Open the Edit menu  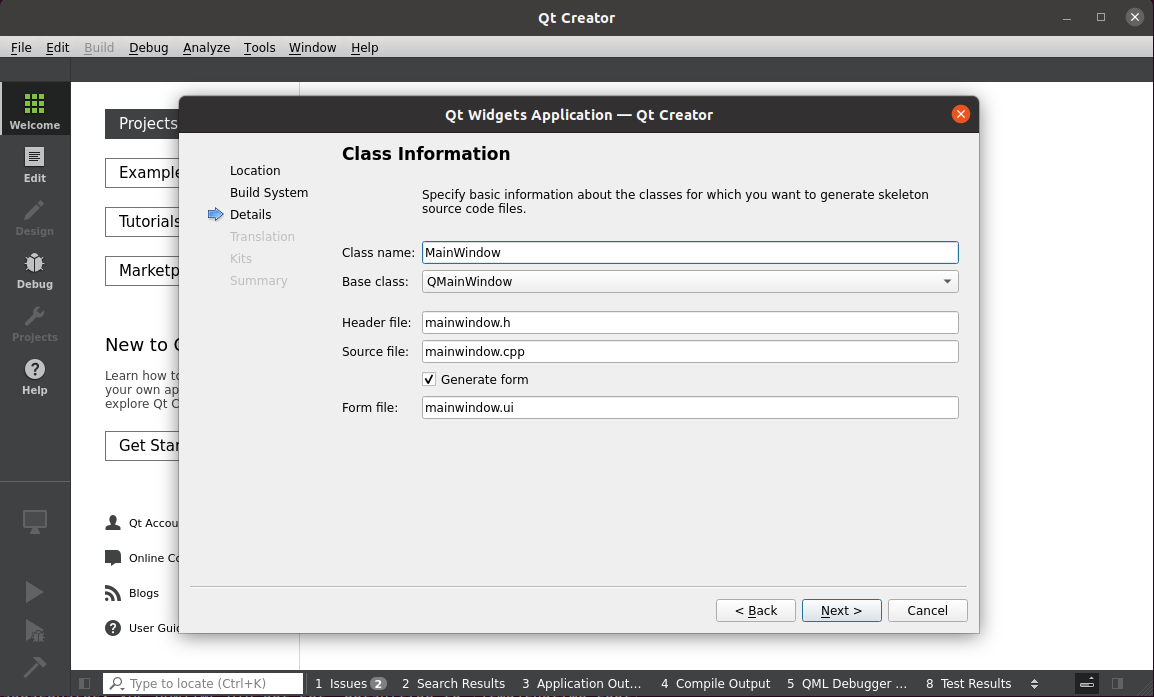(x=57, y=47)
